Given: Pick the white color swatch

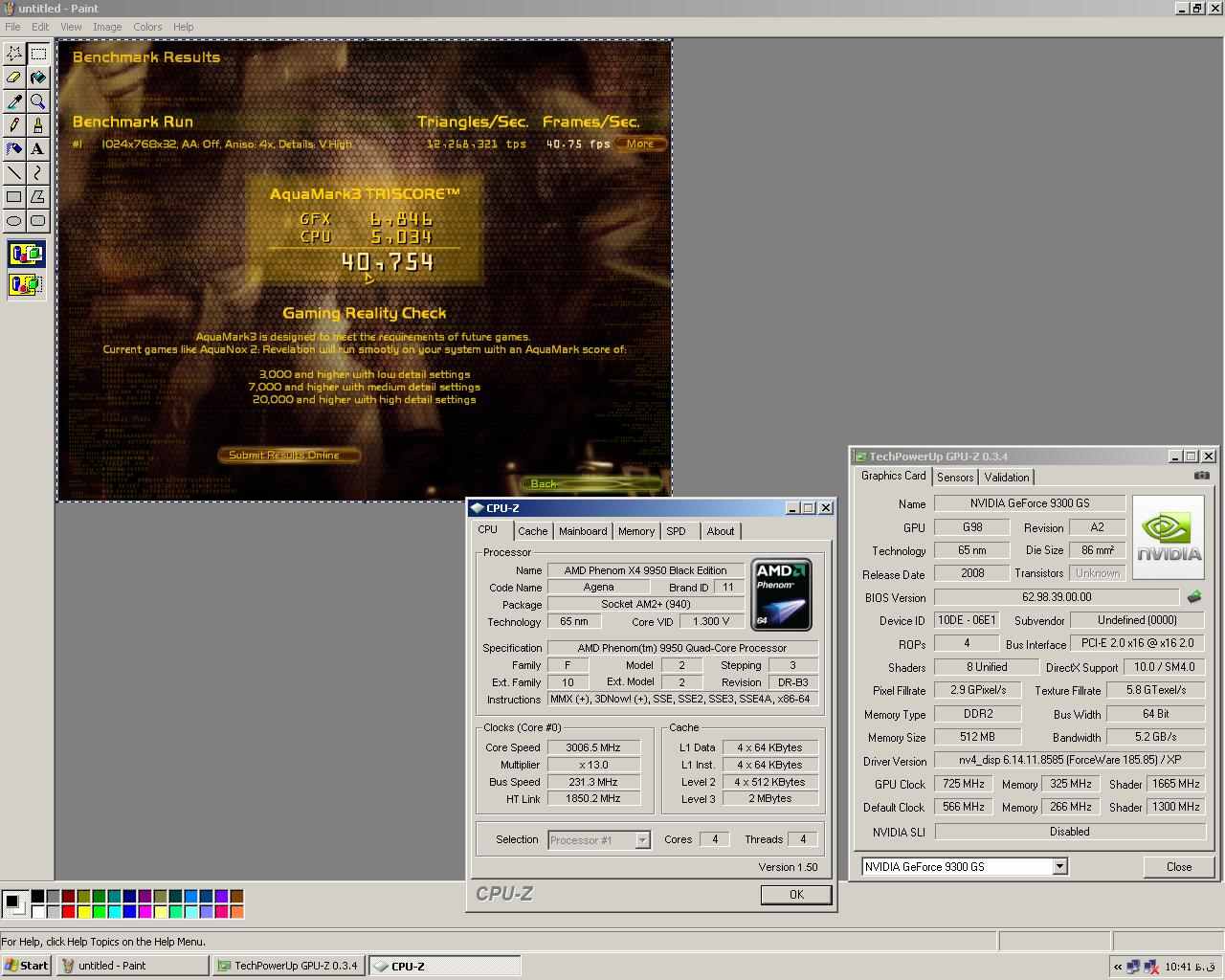Looking at the screenshot, I should [x=37, y=912].
